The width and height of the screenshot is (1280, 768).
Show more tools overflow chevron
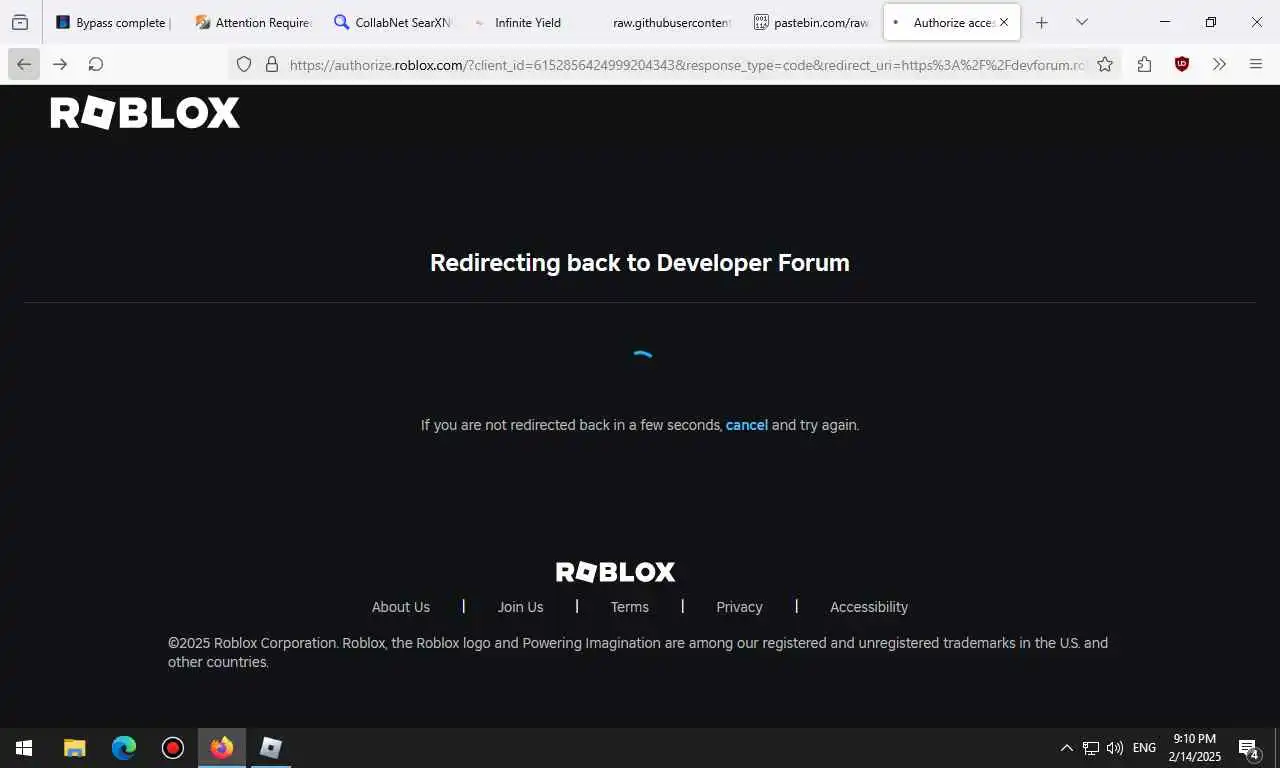click(1219, 64)
